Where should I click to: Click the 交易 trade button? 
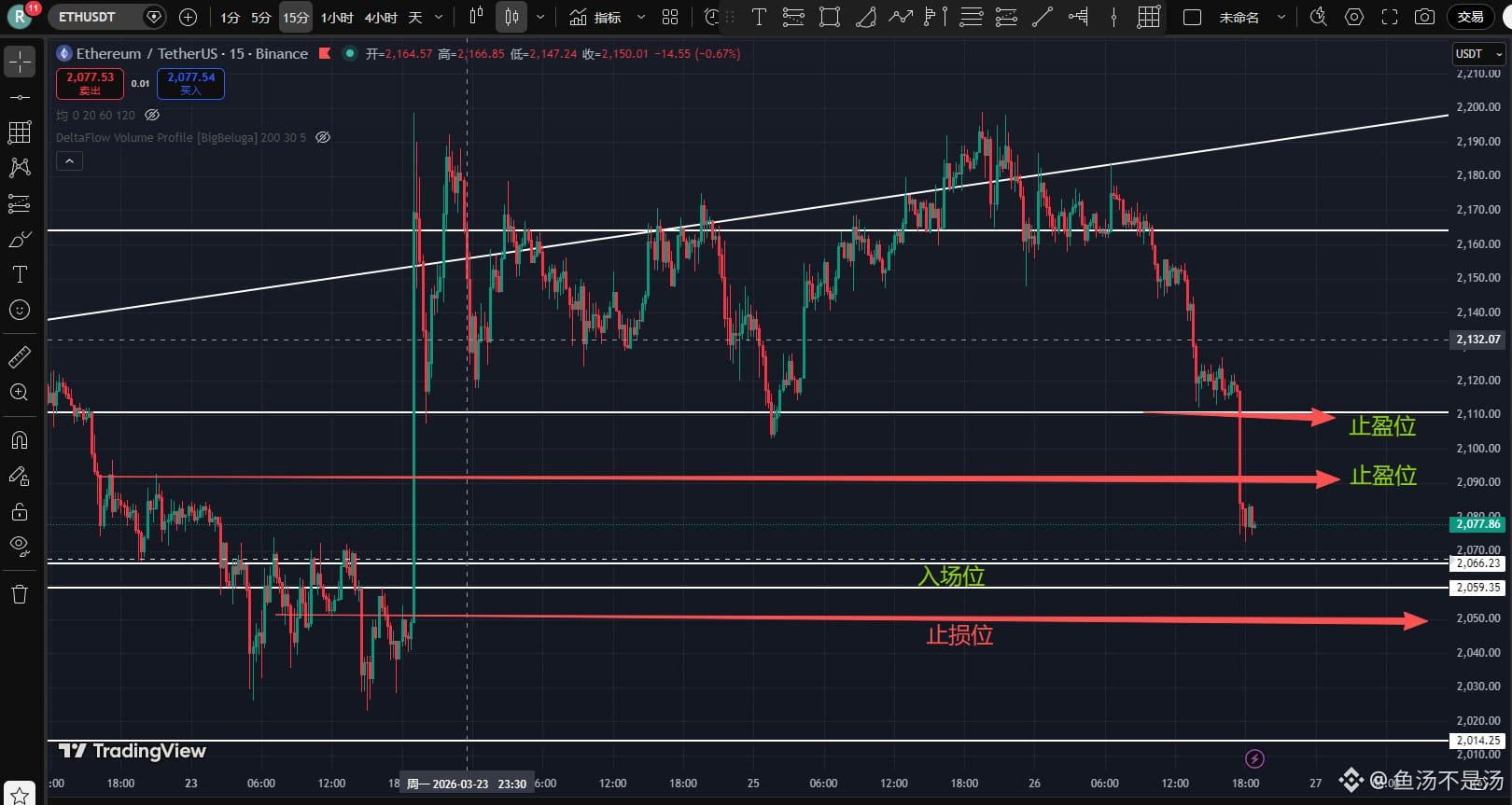coord(1471,17)
